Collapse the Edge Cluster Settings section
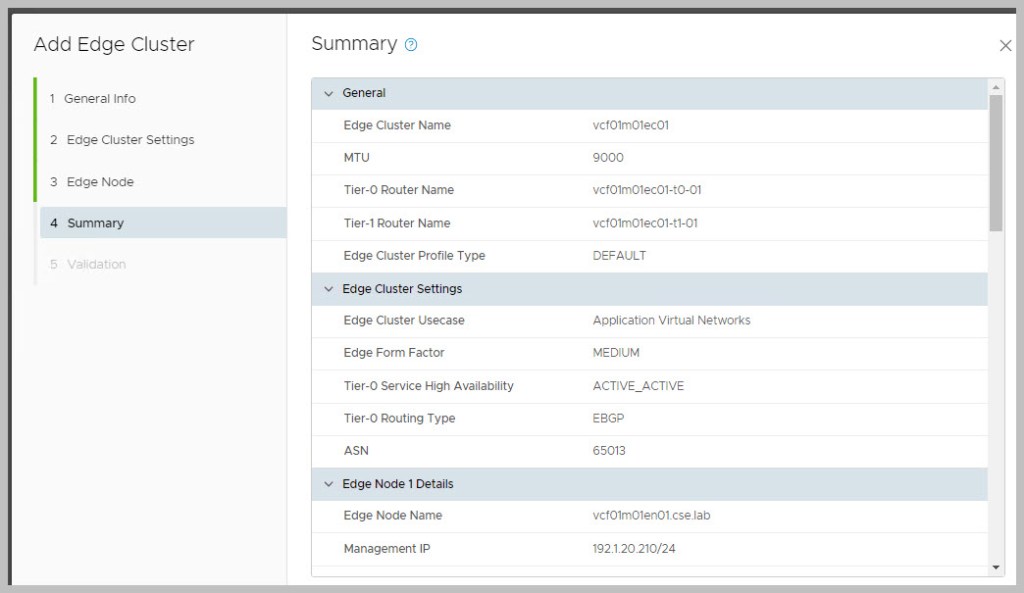 pos(328,289)
